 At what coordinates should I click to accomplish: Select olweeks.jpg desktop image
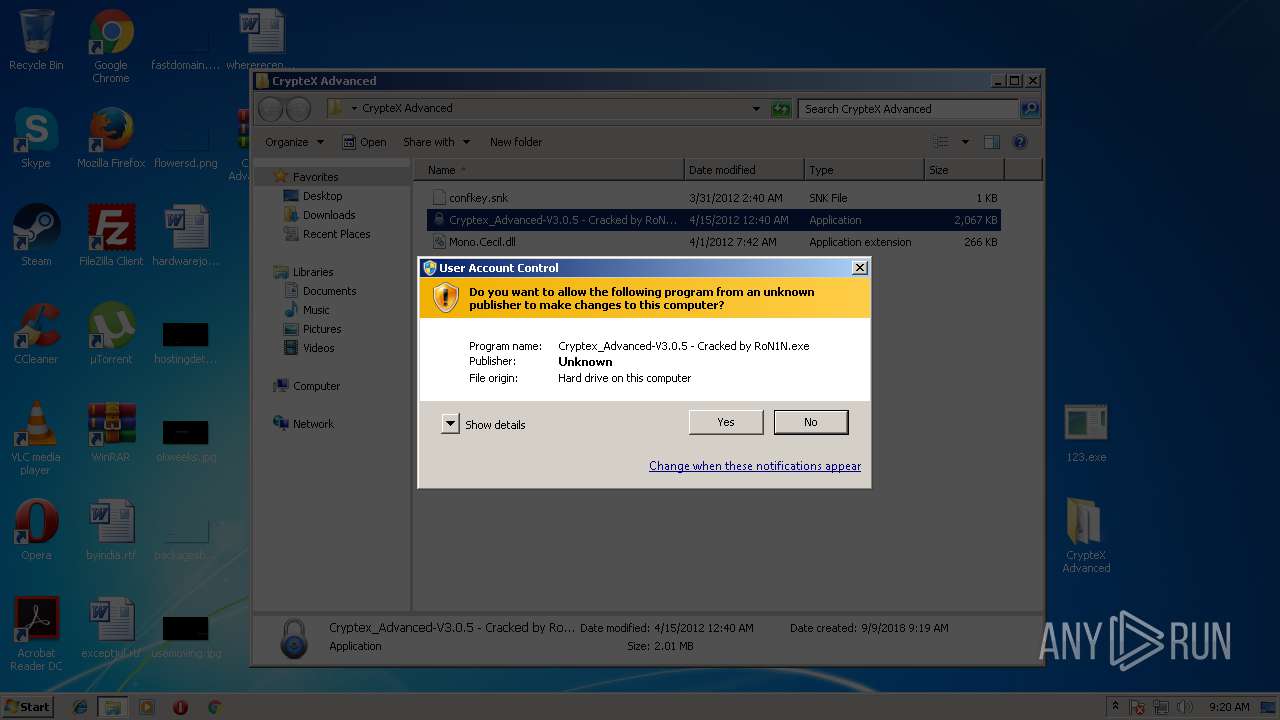pyautogui.click(x=186, y=438)
